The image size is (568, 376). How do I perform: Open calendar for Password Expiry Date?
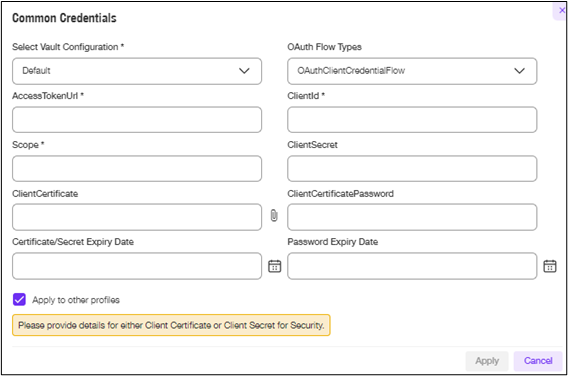[550, 266]
